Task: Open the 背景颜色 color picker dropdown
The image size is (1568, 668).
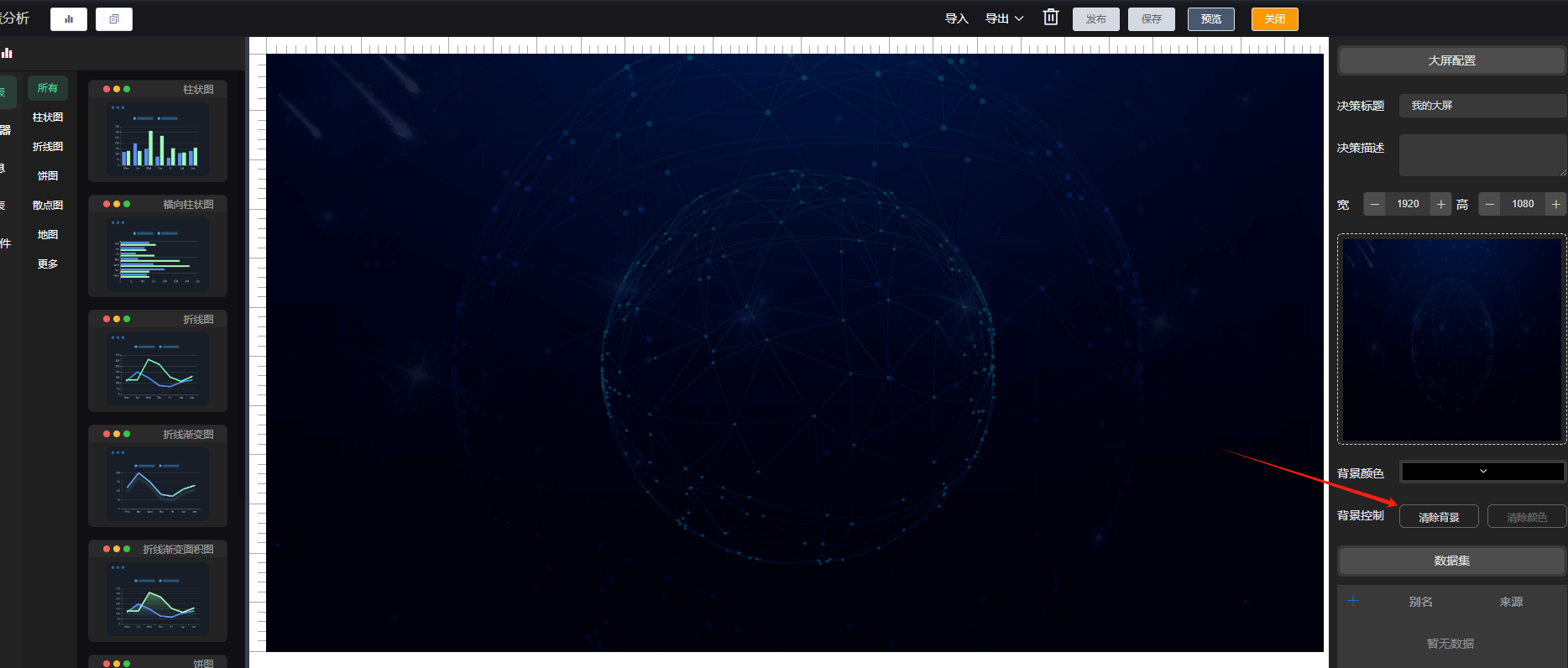Action: [x=1482, y=472]
